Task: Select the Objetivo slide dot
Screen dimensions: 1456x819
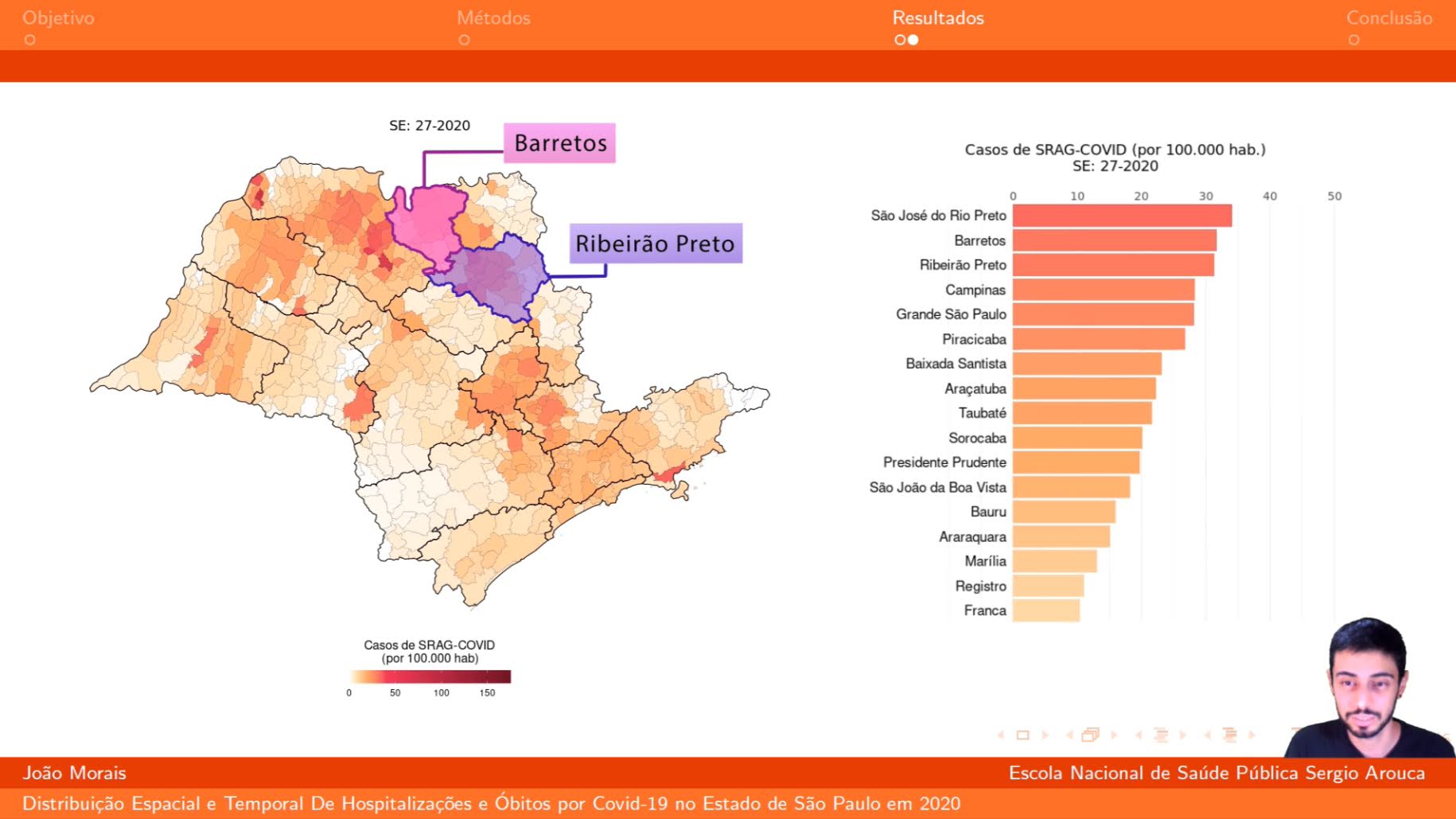Action: (29, 40)
